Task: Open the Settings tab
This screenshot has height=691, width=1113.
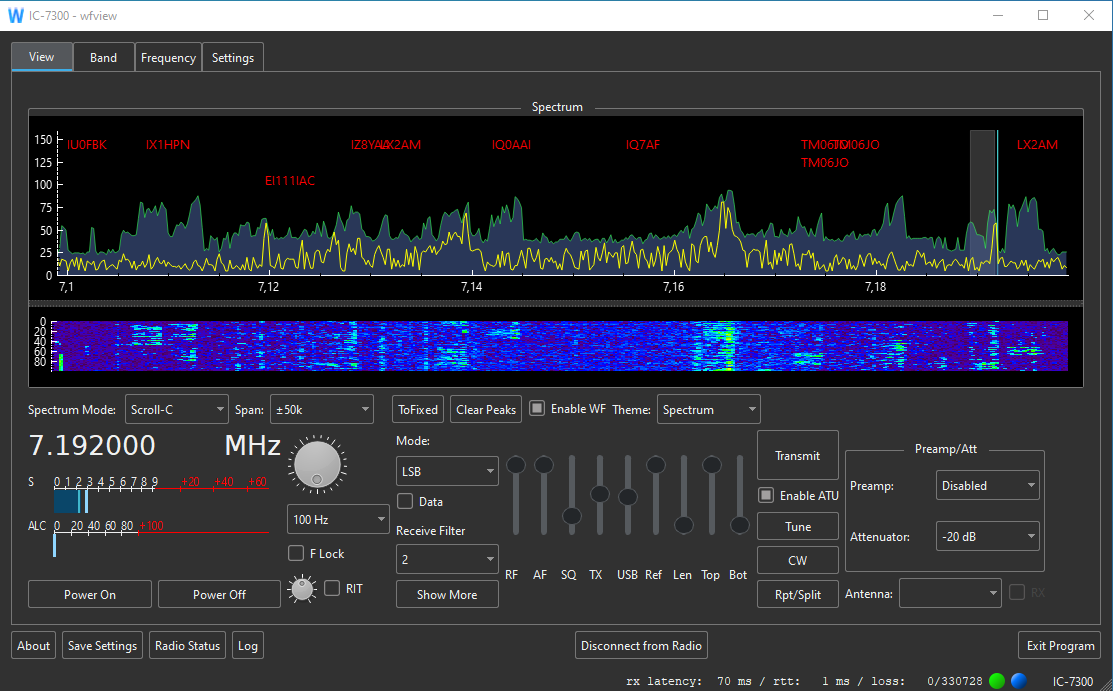Action: pyautogui.click(x=232, y=57)
